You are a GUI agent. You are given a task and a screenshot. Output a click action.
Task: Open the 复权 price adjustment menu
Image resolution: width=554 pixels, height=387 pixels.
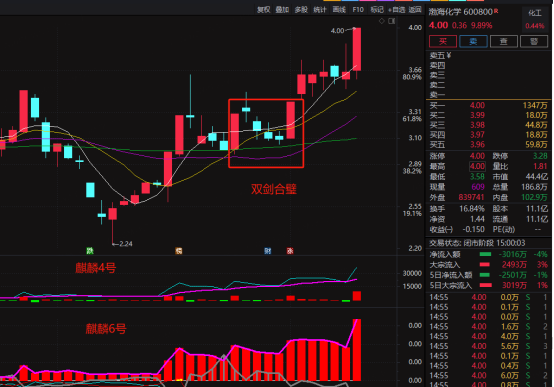pos(264,10)
